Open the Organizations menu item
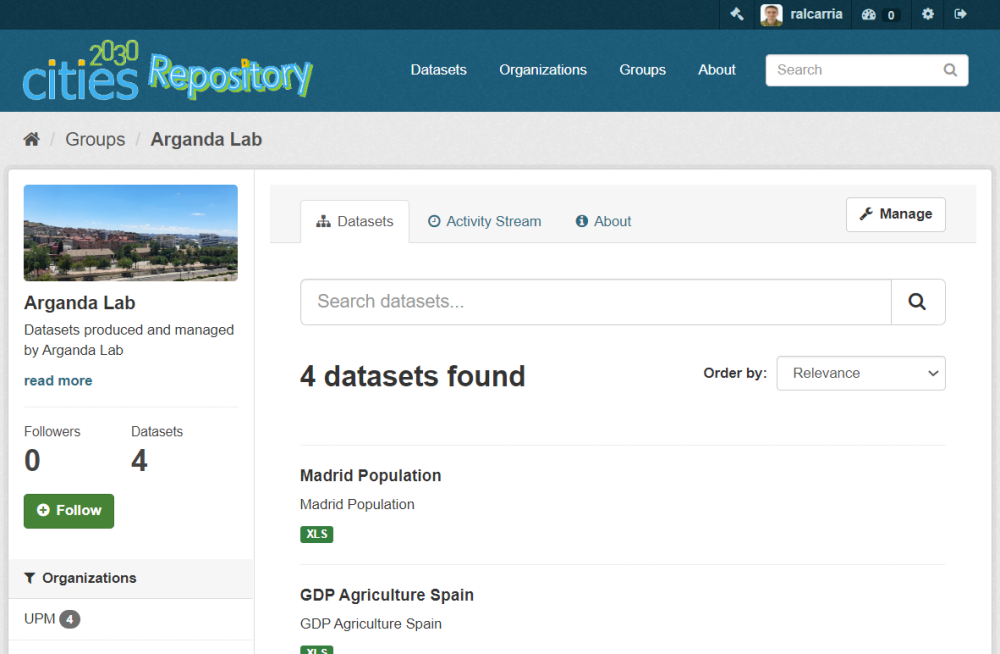Image resolution: width=1000 pixels, height=654 pixels. click(543, 70)
